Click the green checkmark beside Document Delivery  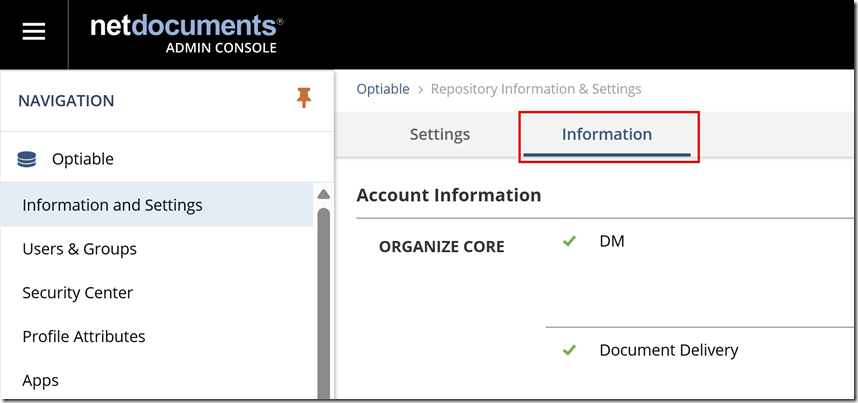(569, 350)
